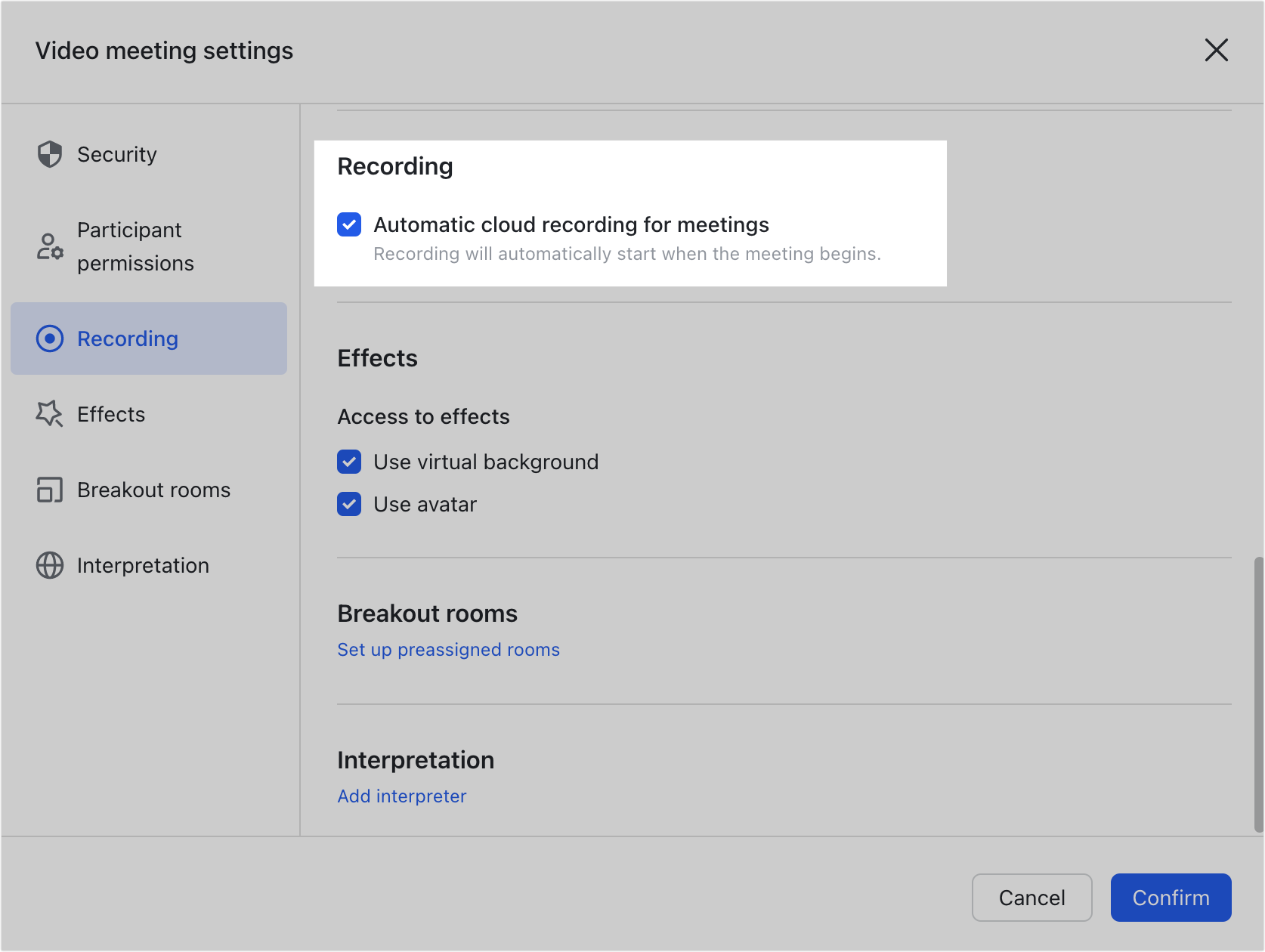Click the Interpretation globe icon
This screenshot has width=1265, height=952.
click(50, 565)
